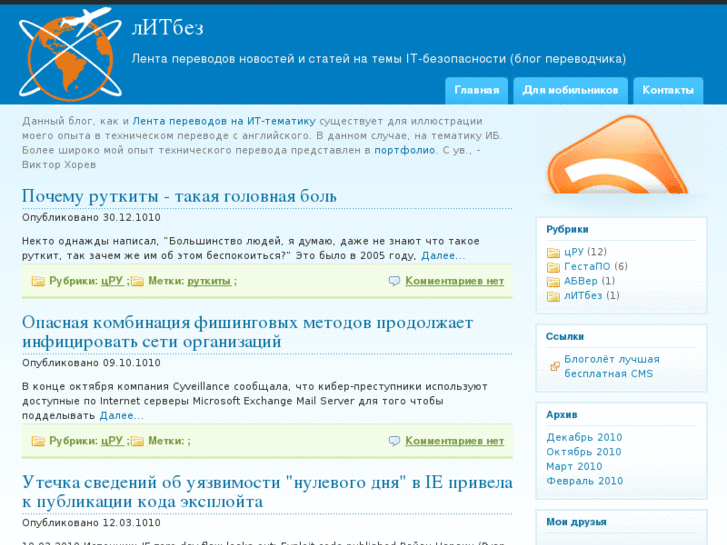Open the Октябрь 2010 archive
The width and height of the screenshot is (727, 545).
[x=584, y=452]
